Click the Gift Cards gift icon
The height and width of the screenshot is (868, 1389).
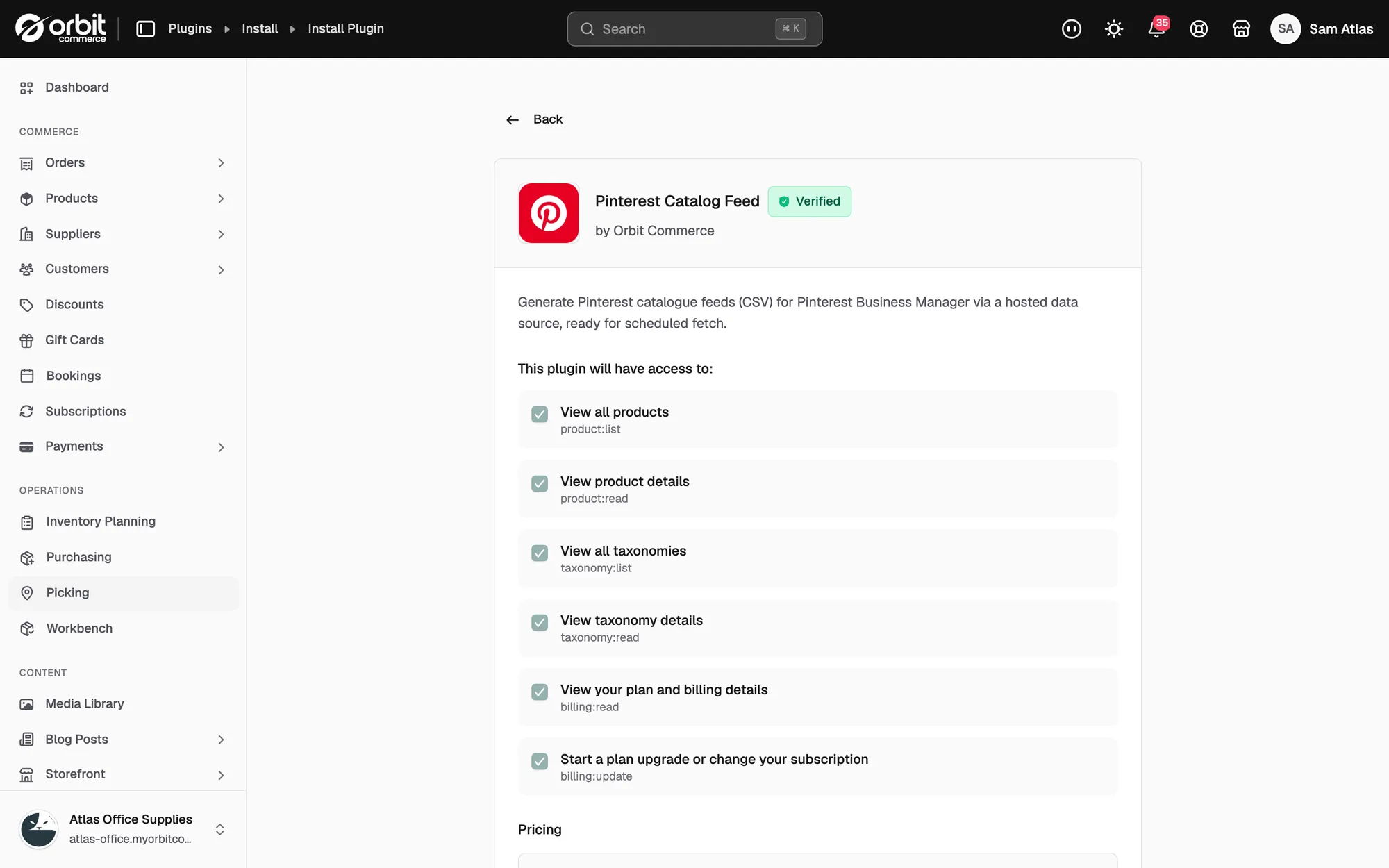[26, 340]
